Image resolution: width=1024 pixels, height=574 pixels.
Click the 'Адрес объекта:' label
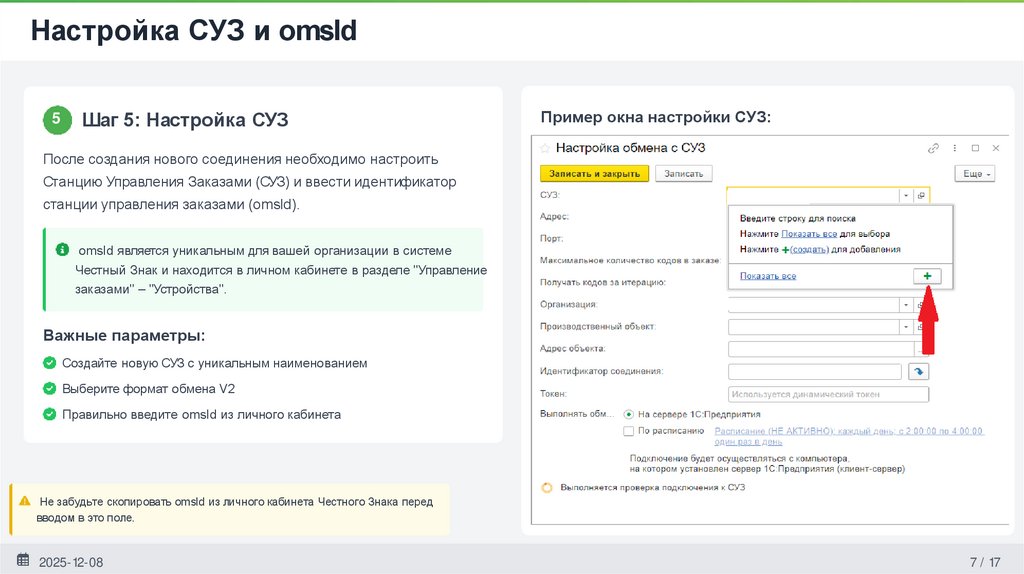click(573, 349)
